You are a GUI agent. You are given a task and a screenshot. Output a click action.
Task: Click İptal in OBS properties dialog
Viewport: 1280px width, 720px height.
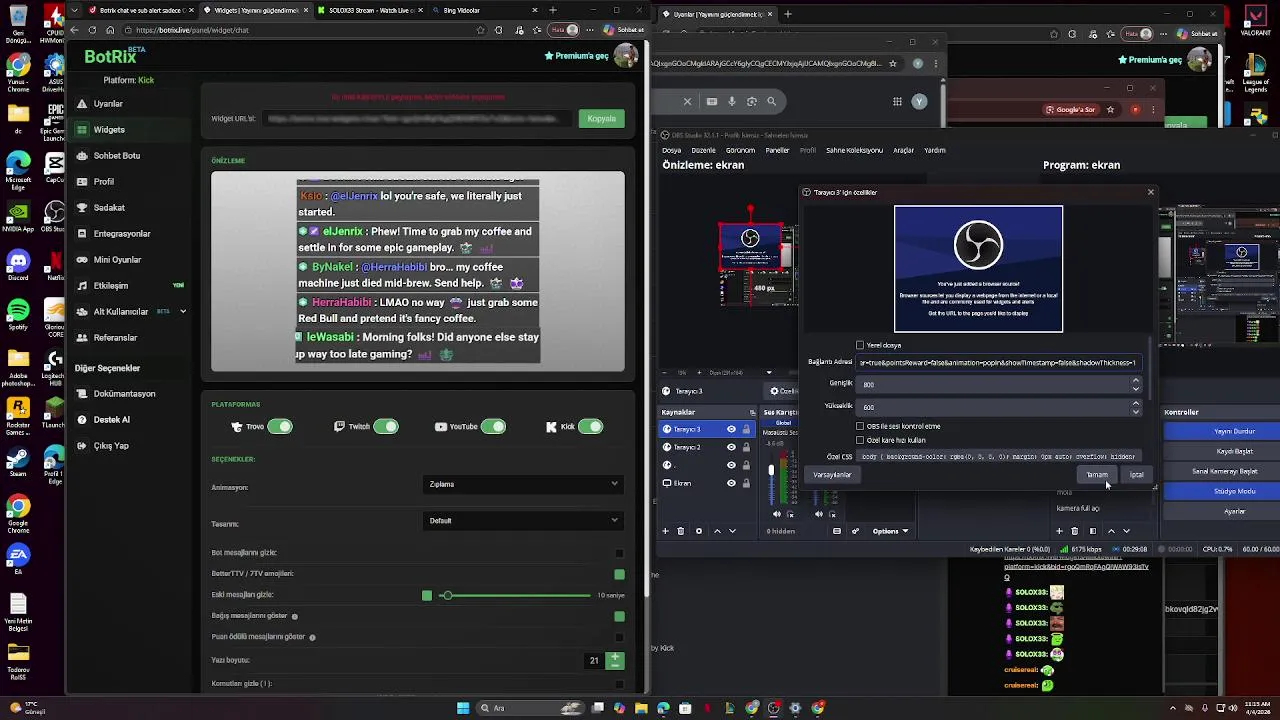1137,475
